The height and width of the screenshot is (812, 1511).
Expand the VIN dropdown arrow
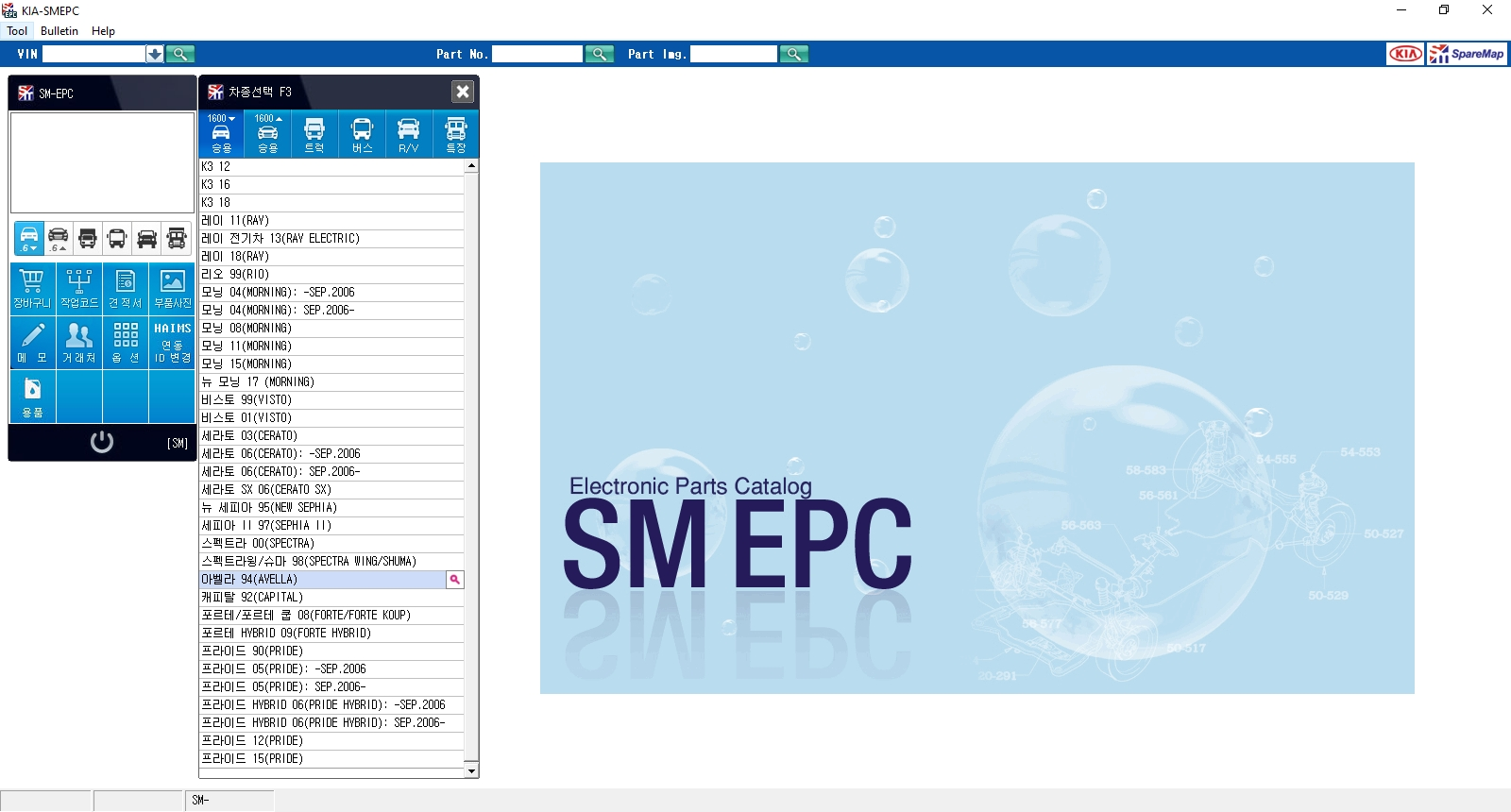pos(155,54)
